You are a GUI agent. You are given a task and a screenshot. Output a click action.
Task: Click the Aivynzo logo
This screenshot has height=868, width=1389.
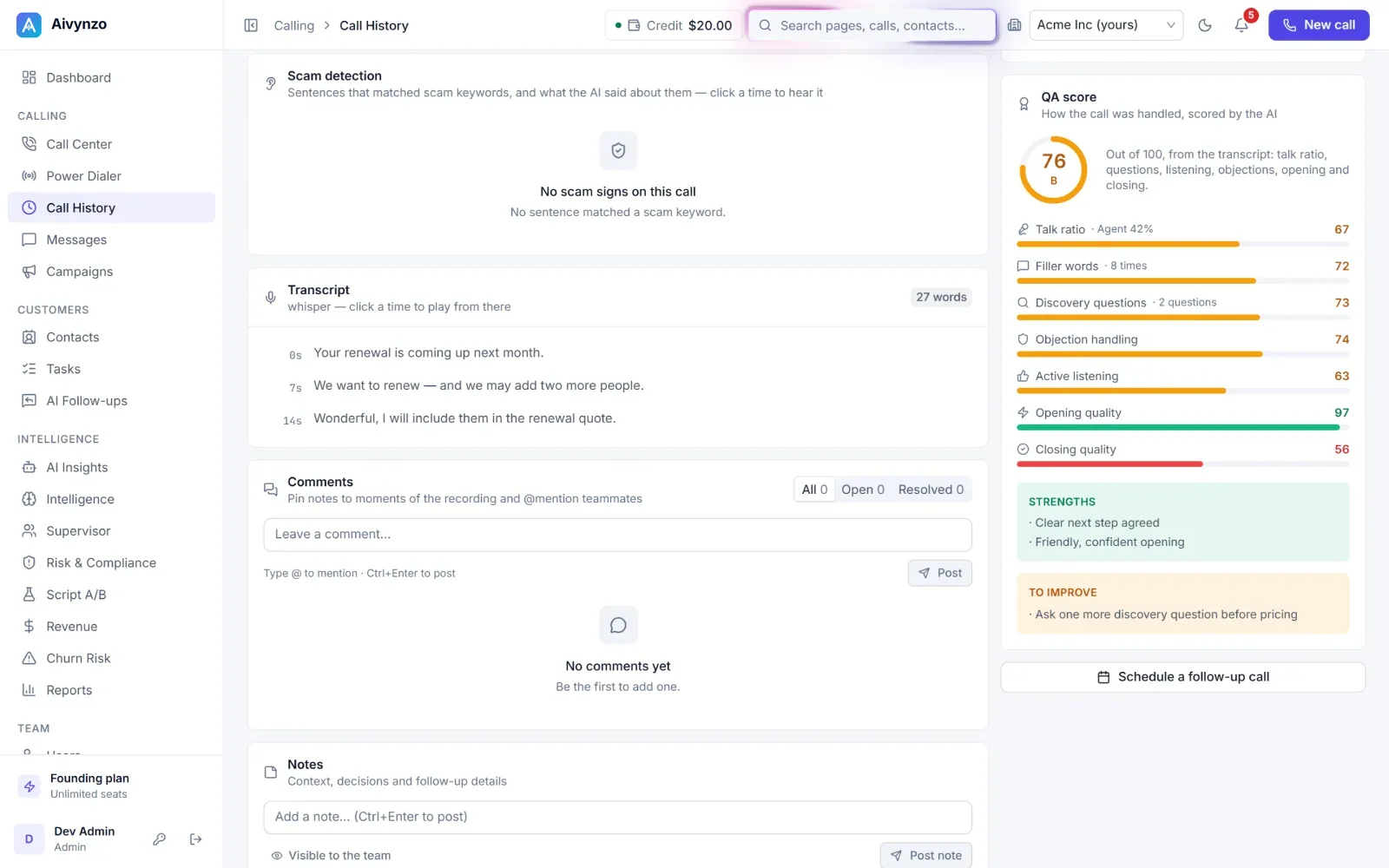29,24
